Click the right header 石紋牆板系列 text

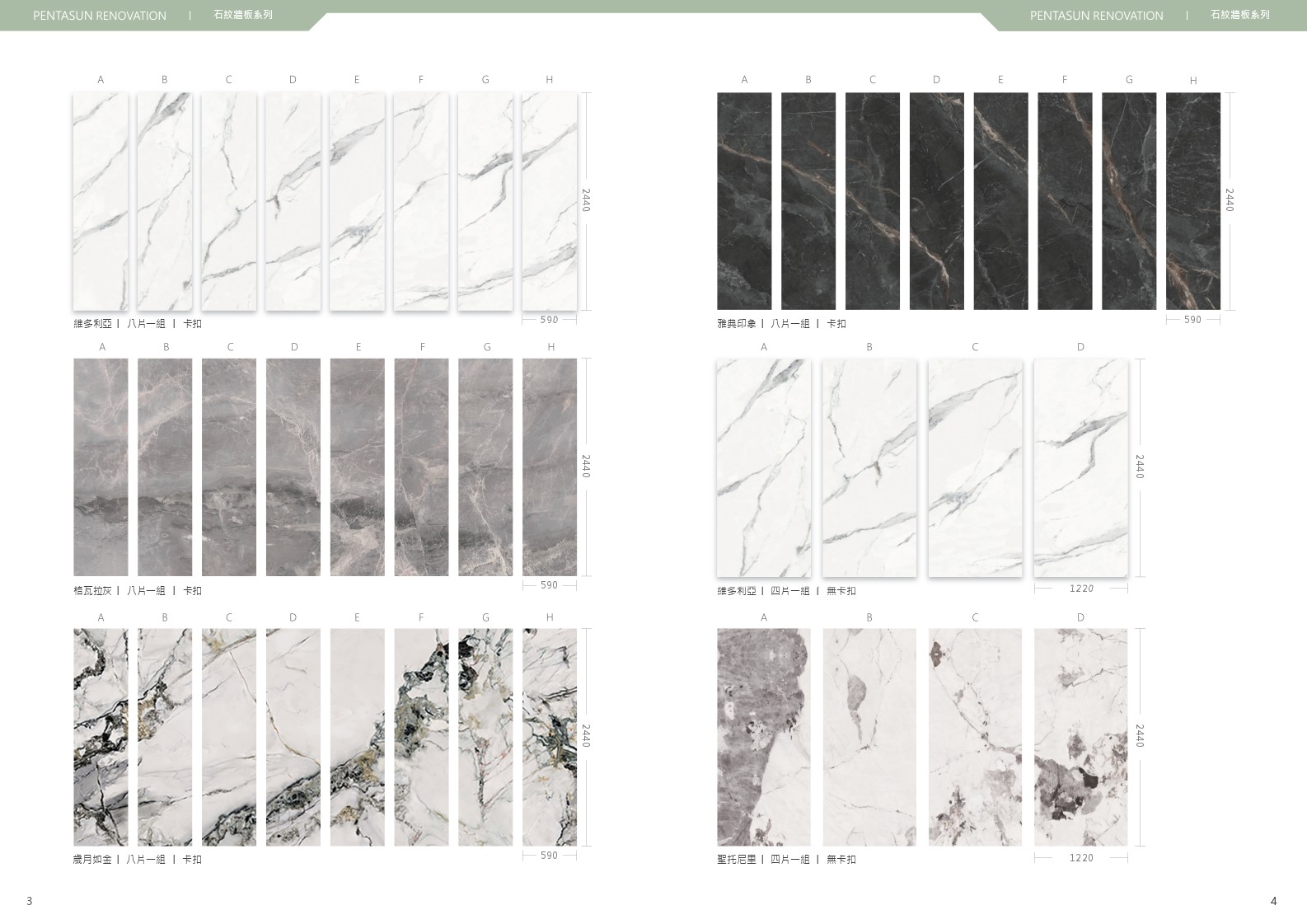click(1239, 15)
